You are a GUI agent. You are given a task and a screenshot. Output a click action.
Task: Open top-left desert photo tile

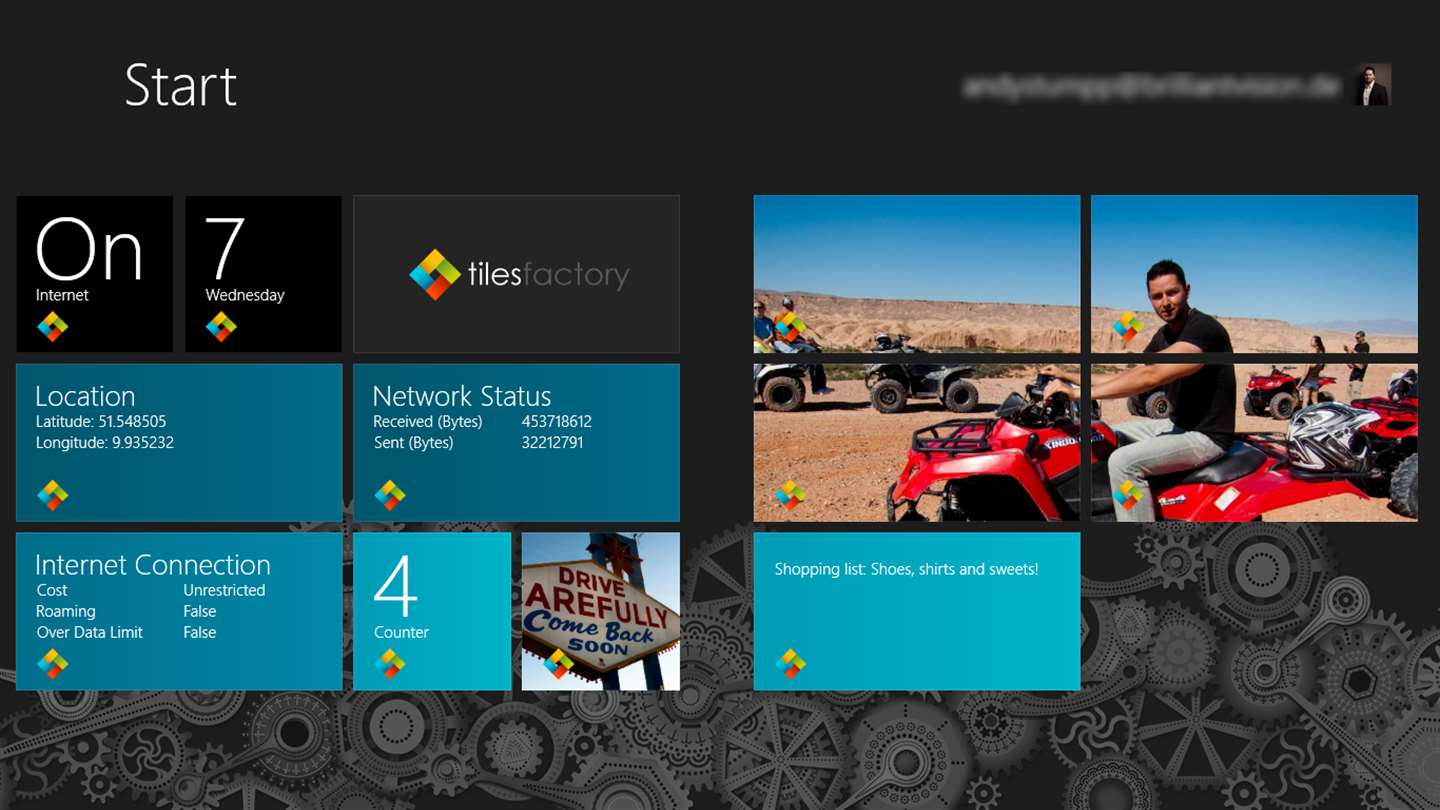pos(917,274)
